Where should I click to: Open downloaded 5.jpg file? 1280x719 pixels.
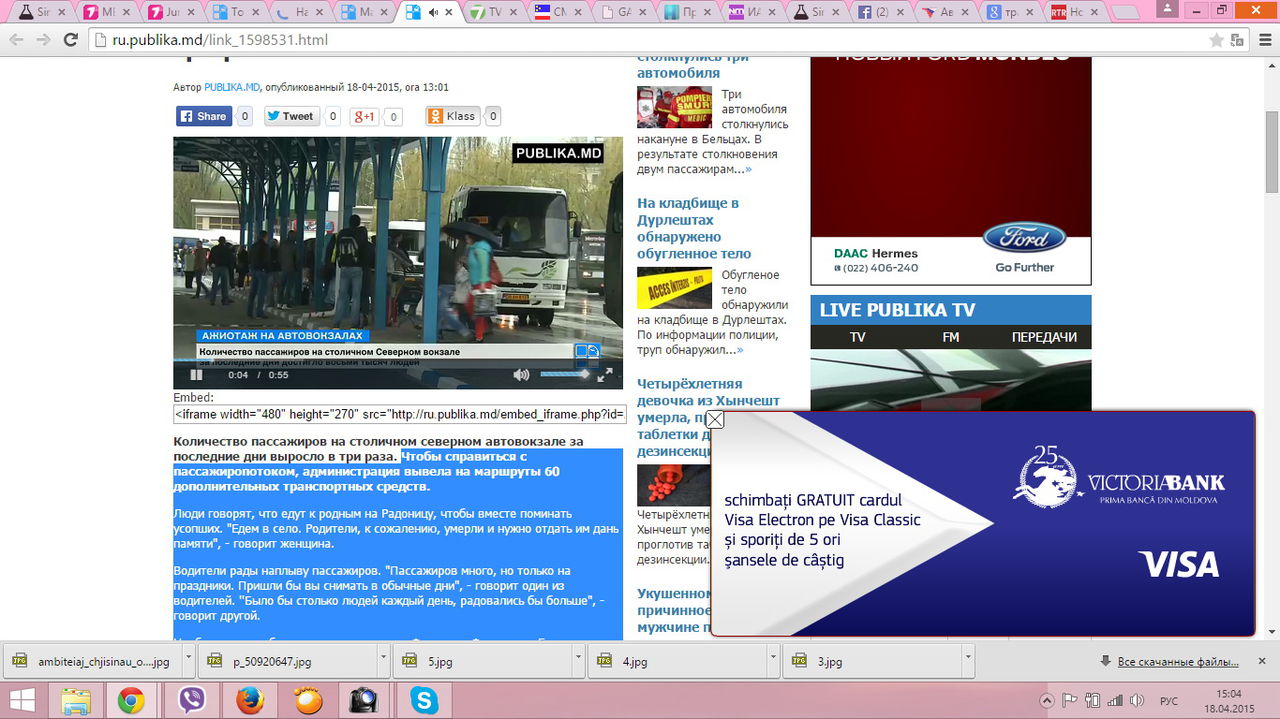[x=484, y=661]
